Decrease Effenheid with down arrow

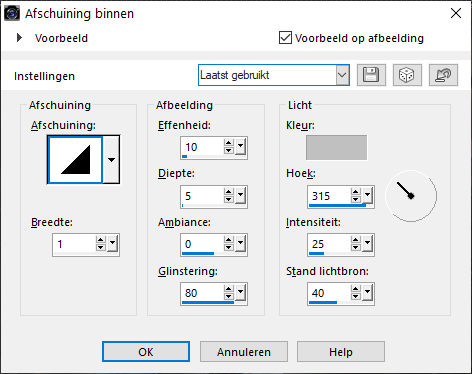[x=228, y=151]
